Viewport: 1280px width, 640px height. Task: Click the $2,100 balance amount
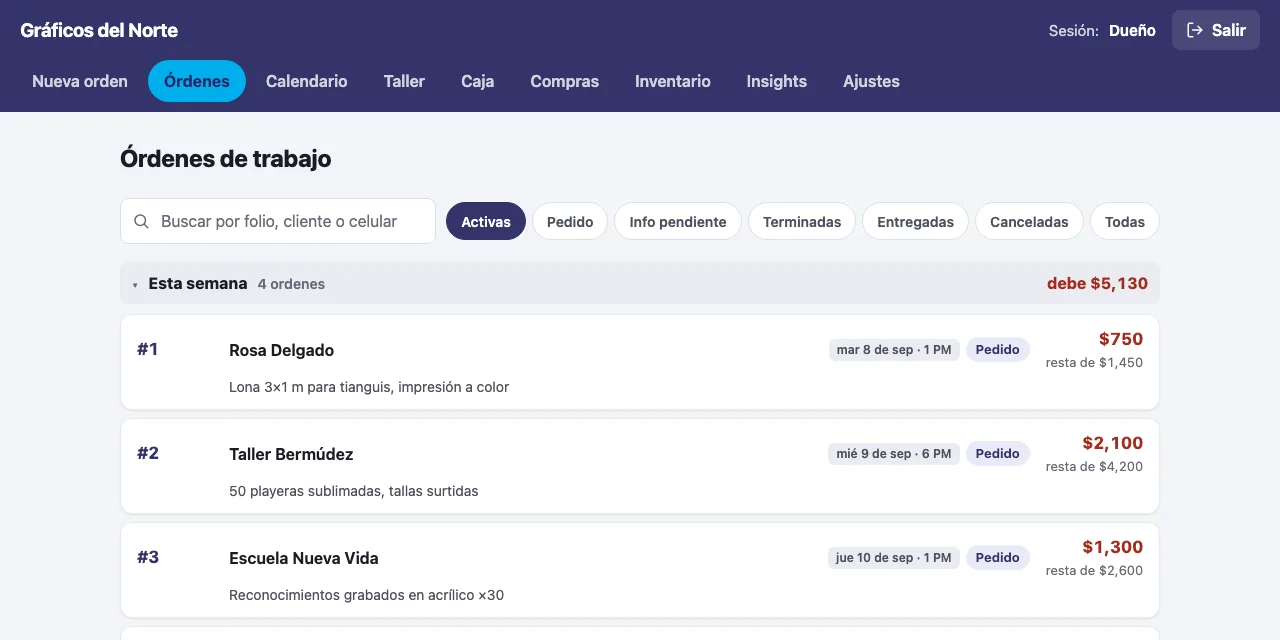(1113, 443)
